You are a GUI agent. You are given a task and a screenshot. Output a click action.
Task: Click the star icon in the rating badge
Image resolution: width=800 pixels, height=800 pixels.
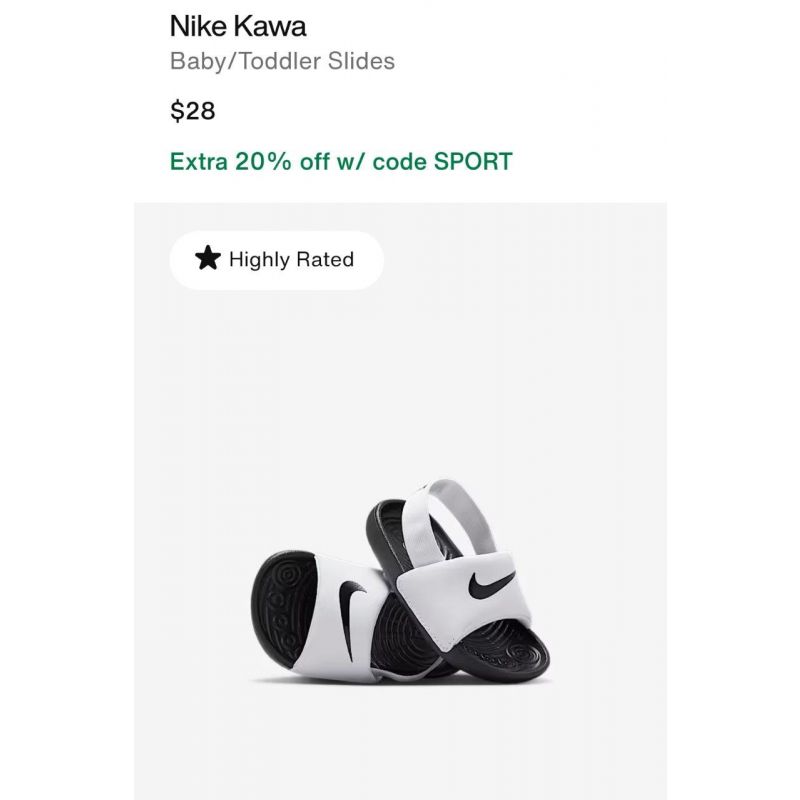(208, 258)
